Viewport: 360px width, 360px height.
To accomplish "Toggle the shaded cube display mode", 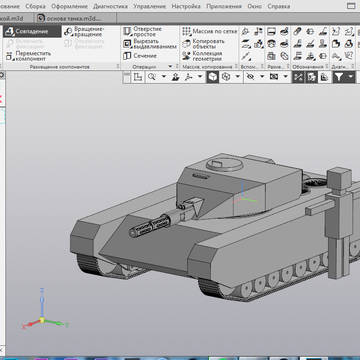I will (x=212, y=77).
